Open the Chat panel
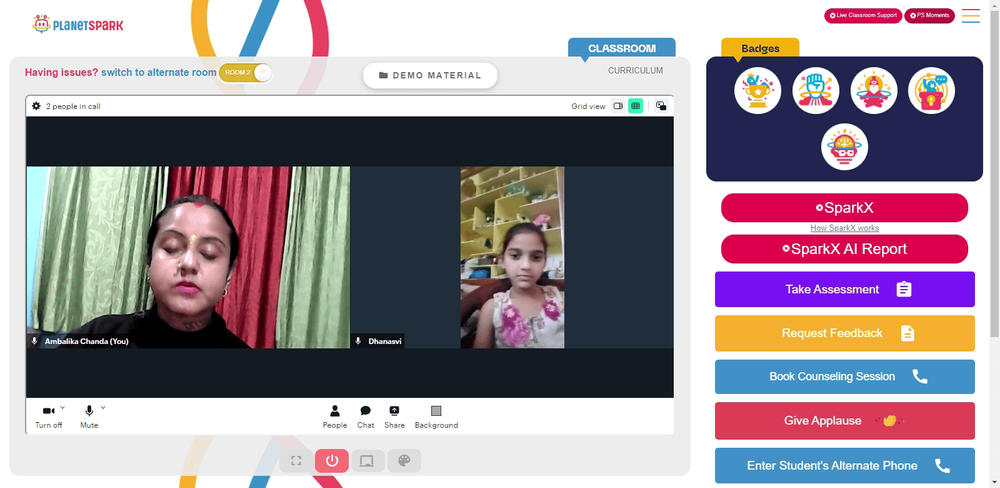Image resolution: width=1000 pixels, height=488 pixels. tap(365, 417)
